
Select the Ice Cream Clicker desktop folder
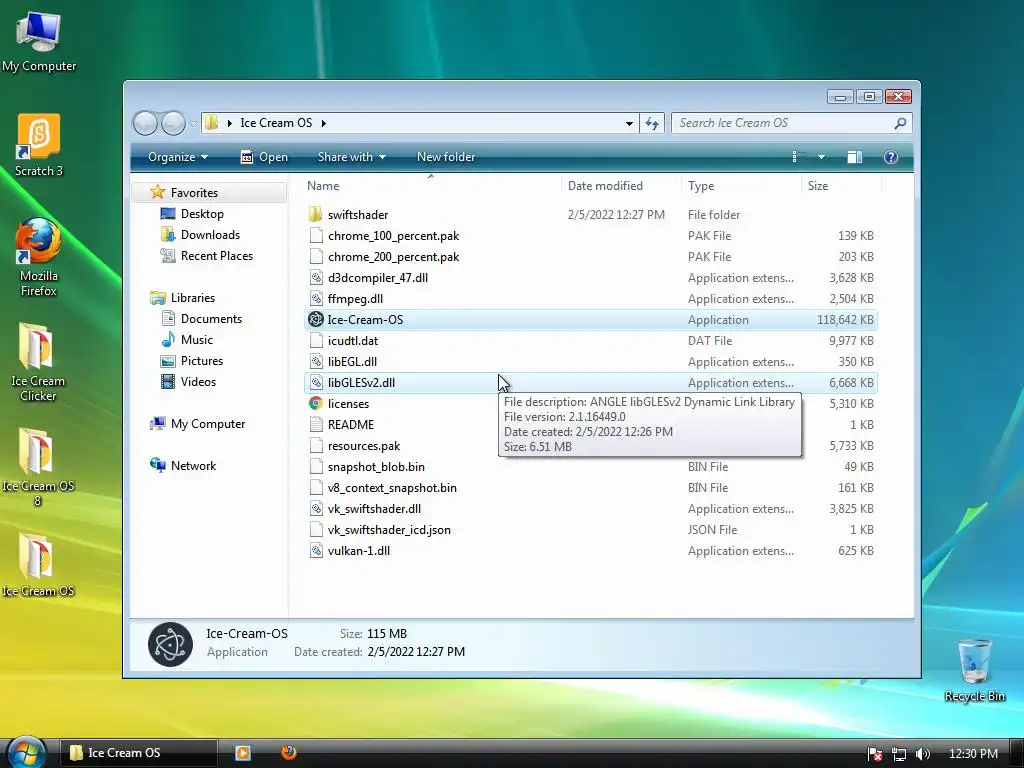pyautogui.click(x=38, y=361)
